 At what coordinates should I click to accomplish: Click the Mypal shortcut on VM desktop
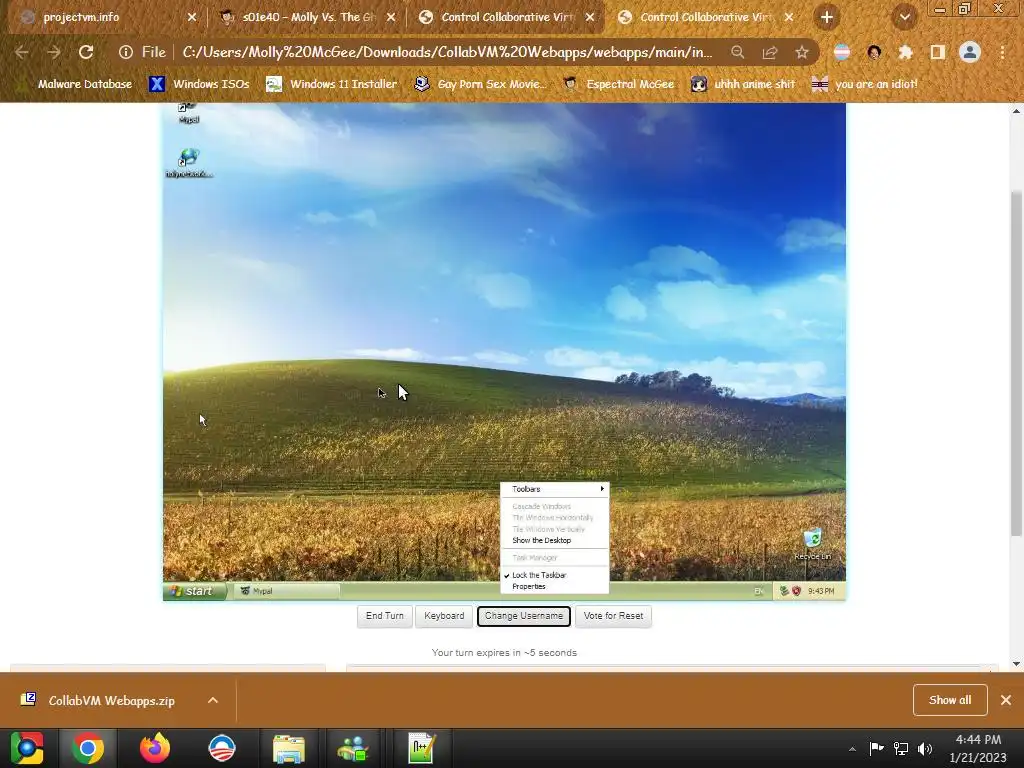(x=189, y=113)
